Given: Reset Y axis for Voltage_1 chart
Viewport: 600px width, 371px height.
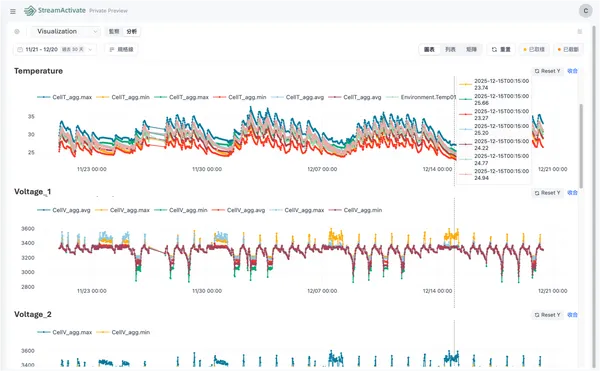Looking at the screenshot, I should click(548, 193).
